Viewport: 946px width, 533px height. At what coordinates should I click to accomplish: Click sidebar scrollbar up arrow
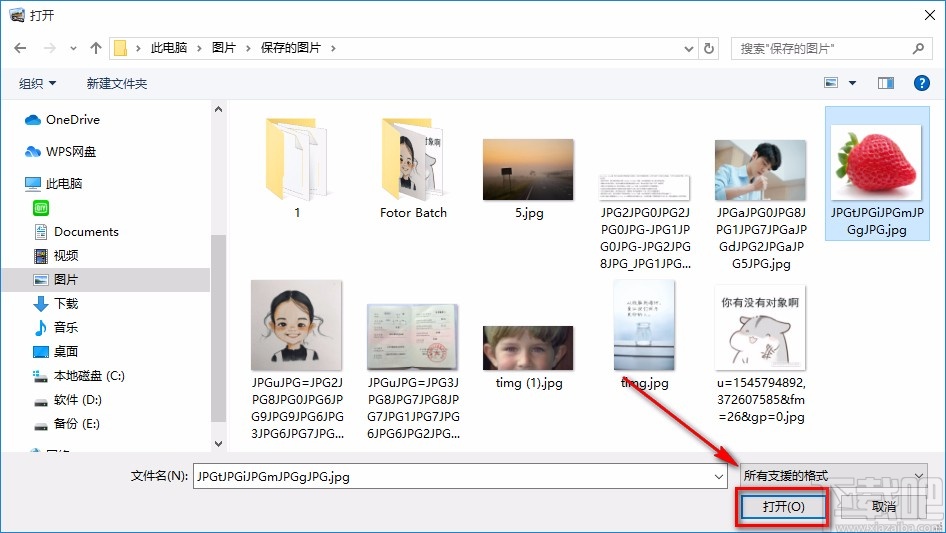[218, 109]
